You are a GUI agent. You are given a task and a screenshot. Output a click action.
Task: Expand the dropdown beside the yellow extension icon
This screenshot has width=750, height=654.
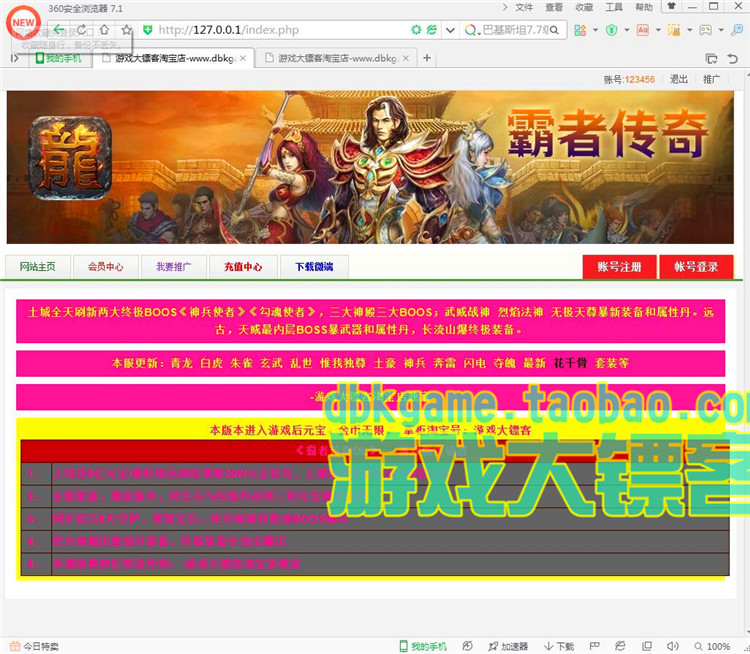[690, 30]
